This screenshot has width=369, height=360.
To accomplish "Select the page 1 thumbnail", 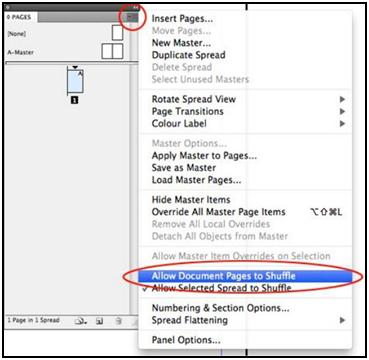I will pyautogui.click(x=75, y=81).
